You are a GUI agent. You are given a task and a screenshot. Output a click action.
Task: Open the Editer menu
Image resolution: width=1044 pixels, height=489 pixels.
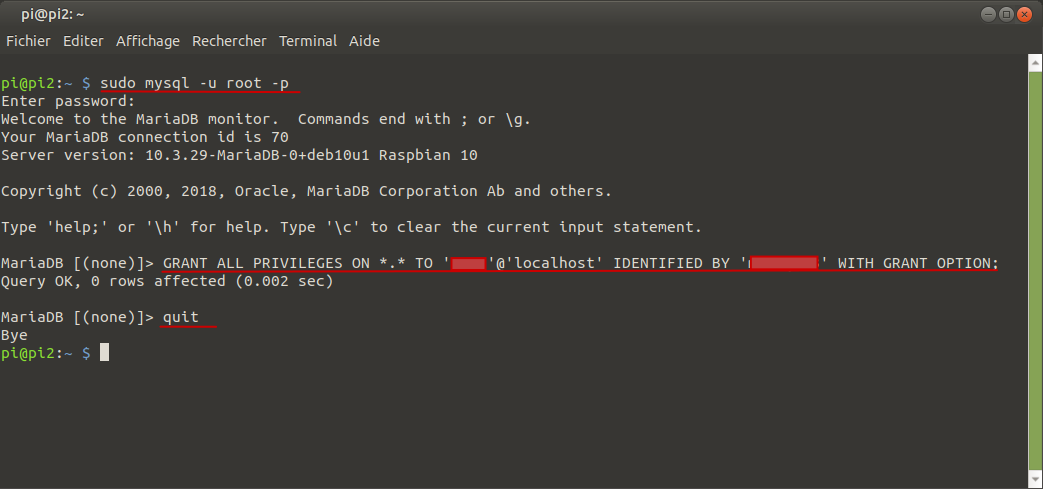click(x=83, y=41)
